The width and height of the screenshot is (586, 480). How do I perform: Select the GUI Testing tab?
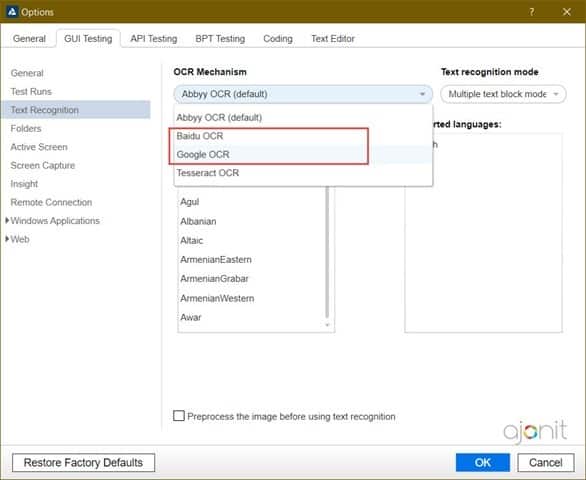[x=88, y=39]
